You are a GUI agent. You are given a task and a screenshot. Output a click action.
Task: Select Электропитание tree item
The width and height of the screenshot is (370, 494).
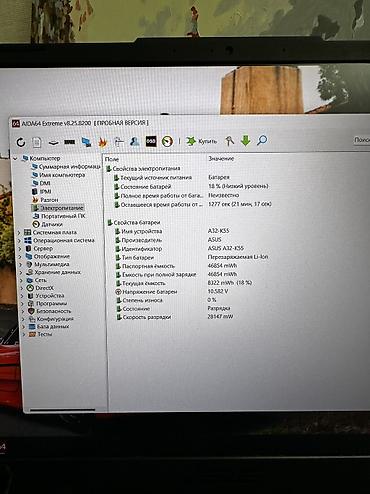pos(58,208)
